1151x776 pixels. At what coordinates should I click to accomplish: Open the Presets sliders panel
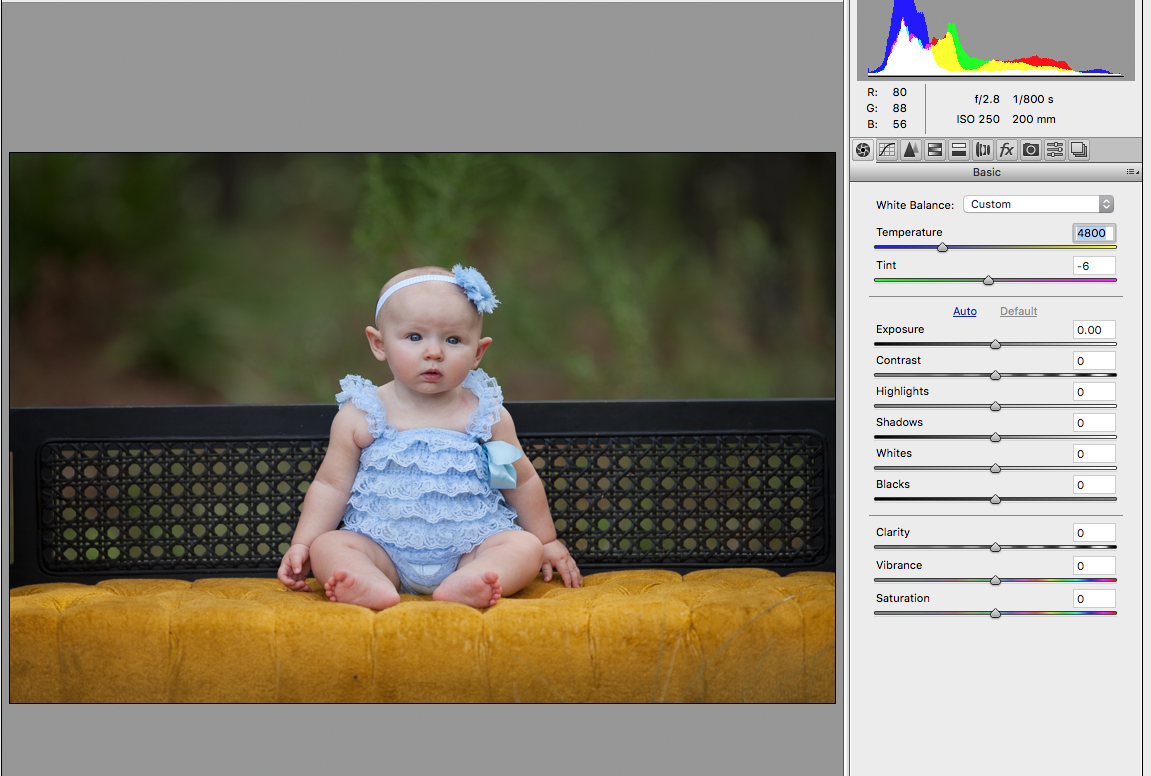click(1055, 150)
